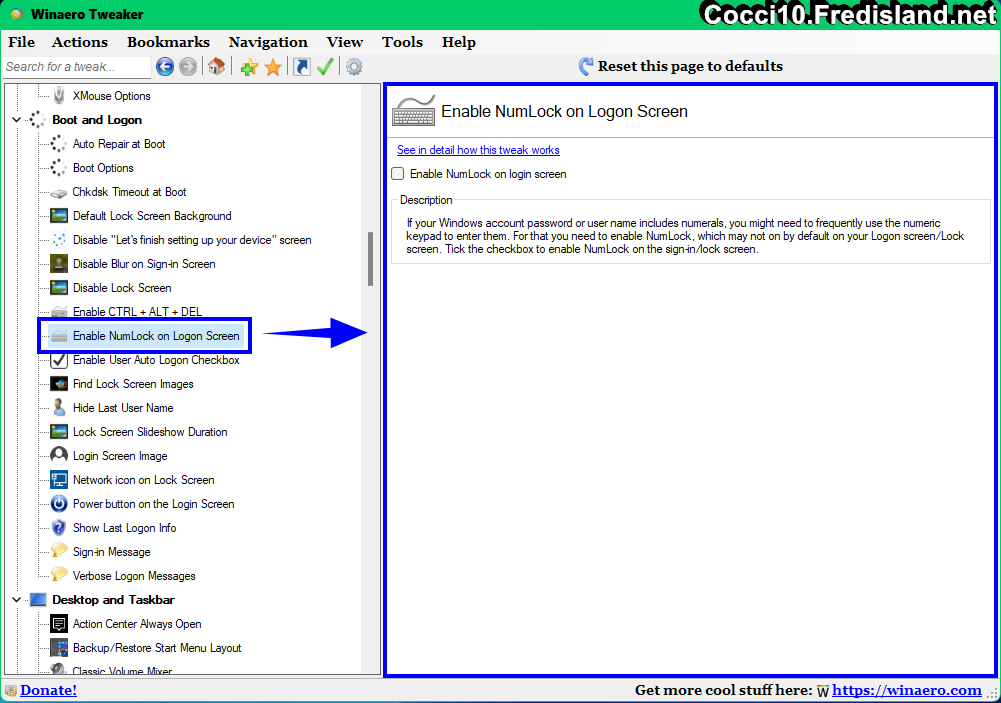Viewport: 1001px width, 703px height.
Task: Click the Reset page refresh arrow icon
Action: [585, 66]
